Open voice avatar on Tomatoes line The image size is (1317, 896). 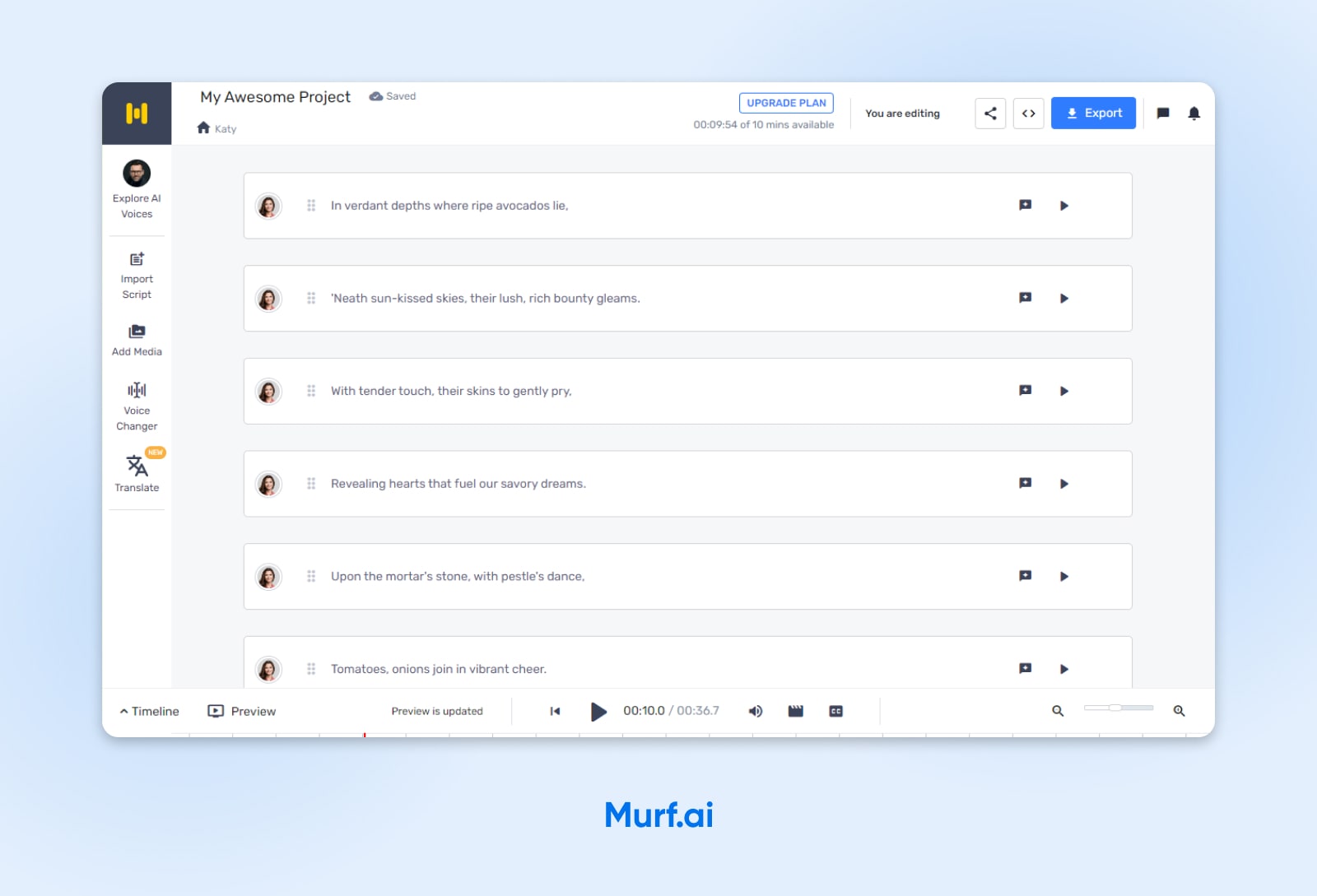pos(268,669)
